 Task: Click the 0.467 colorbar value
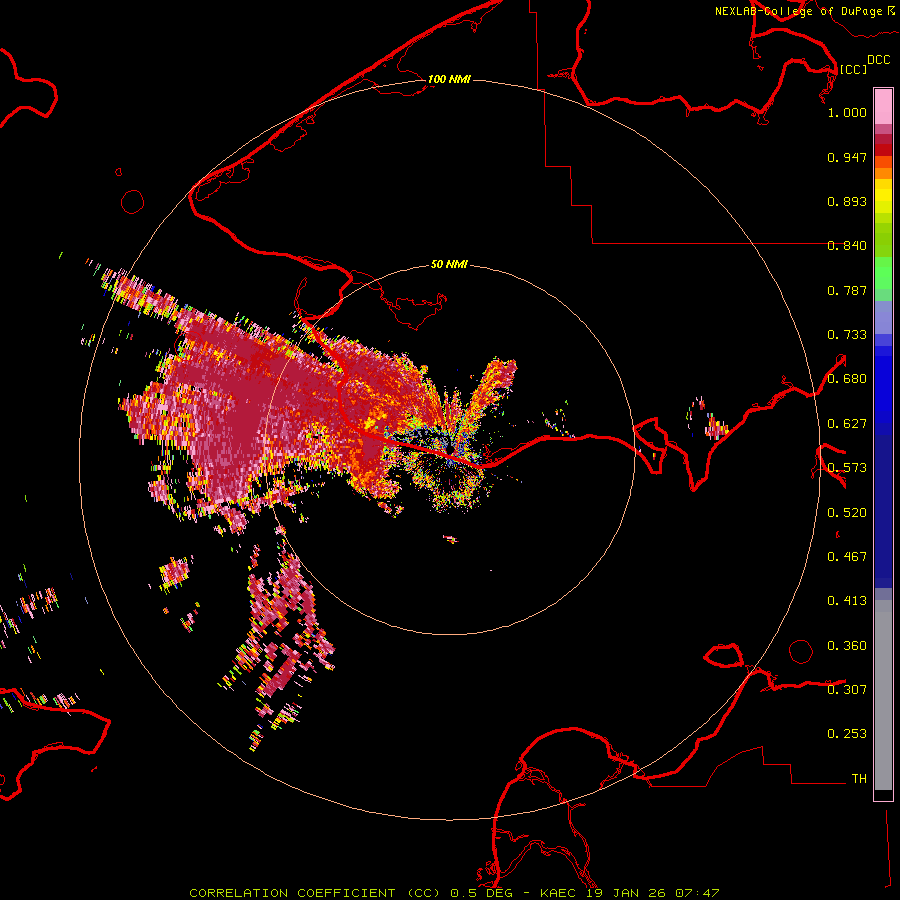pos(847,557)
